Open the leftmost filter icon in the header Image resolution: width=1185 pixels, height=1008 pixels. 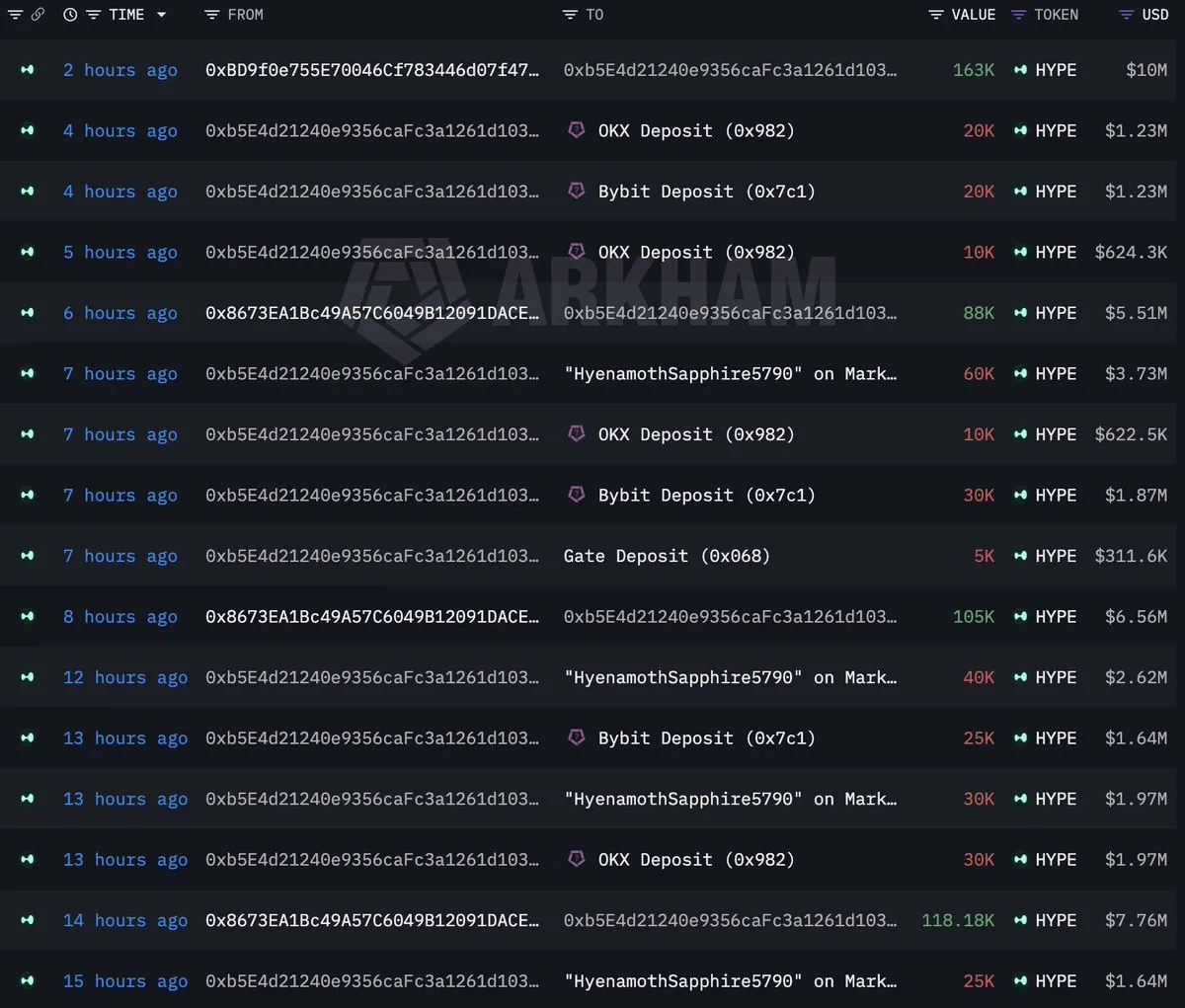click(15, 15)
